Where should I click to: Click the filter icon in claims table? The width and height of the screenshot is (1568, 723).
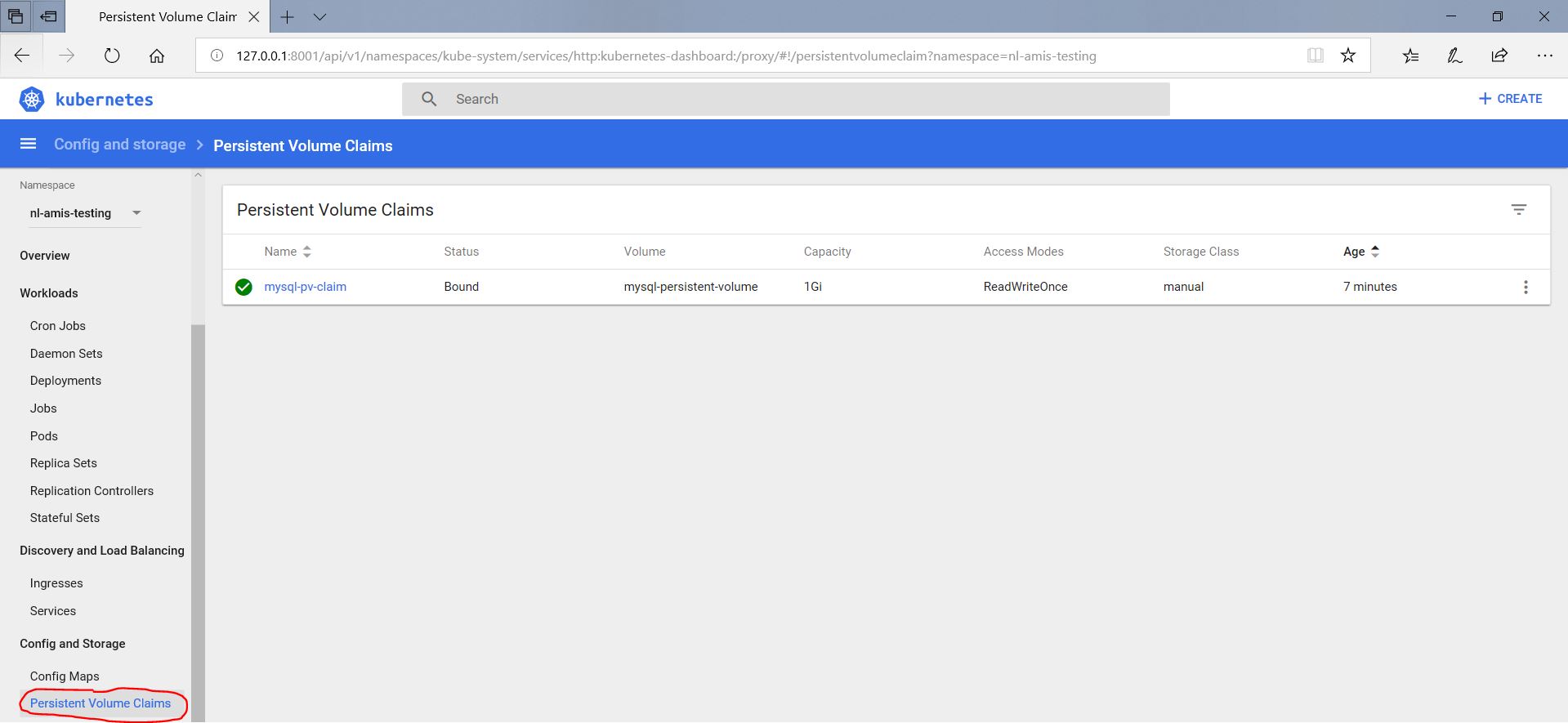coord(1518,210)
